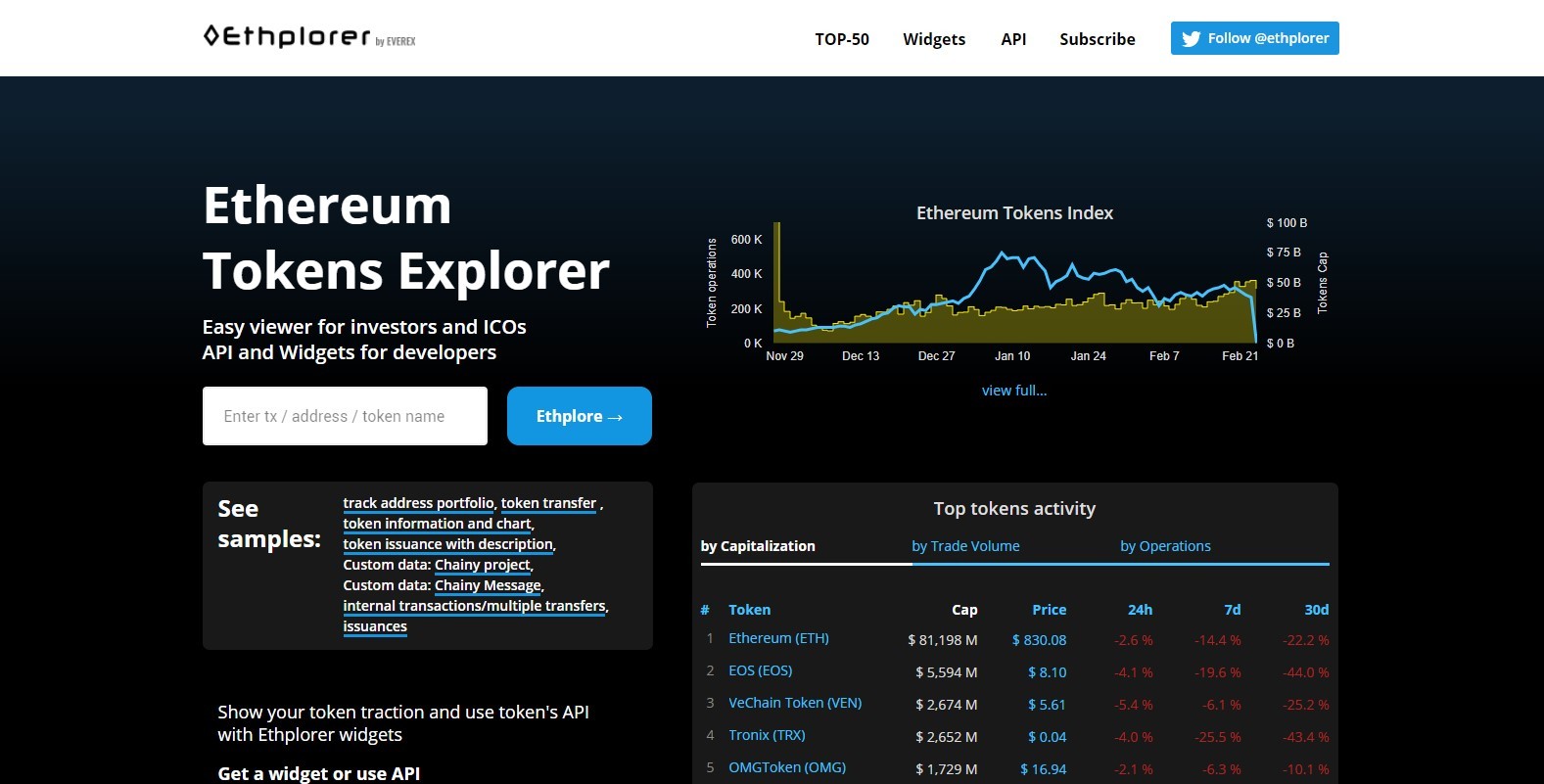Open internal transactions/multiple transfers sample
The image size is (1544, 784).
click(x=475, y=606)
